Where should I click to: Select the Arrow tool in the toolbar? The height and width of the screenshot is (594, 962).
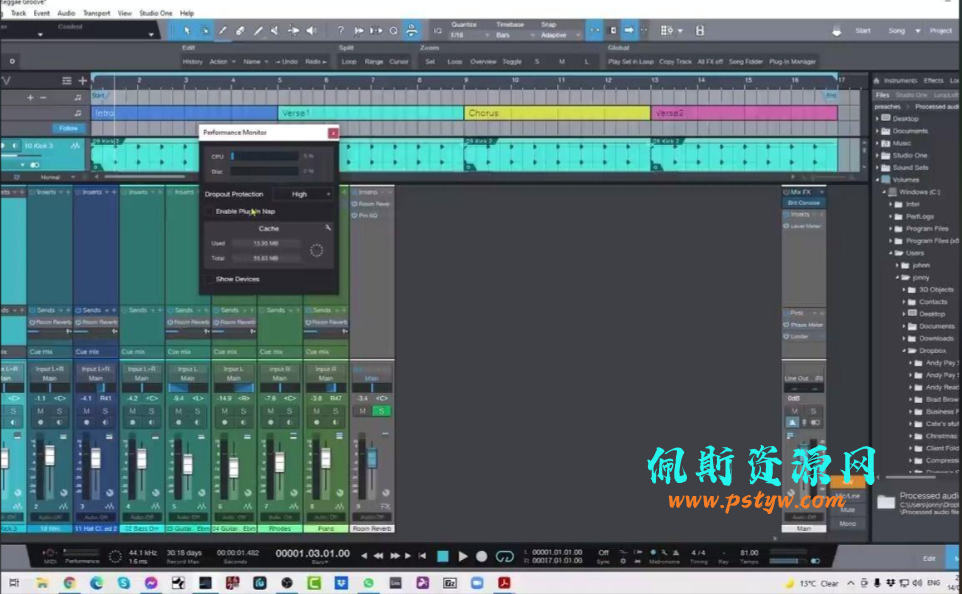point(187,30)
